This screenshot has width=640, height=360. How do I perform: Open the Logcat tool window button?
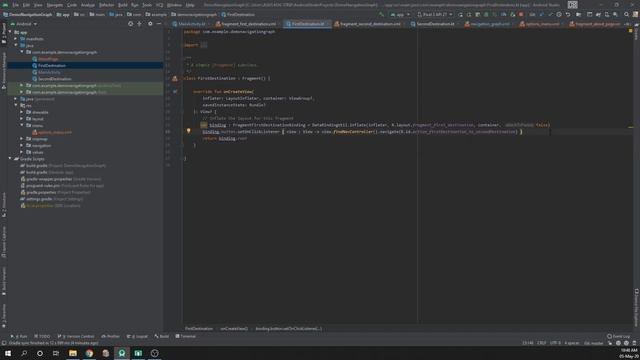click(138, 336)
